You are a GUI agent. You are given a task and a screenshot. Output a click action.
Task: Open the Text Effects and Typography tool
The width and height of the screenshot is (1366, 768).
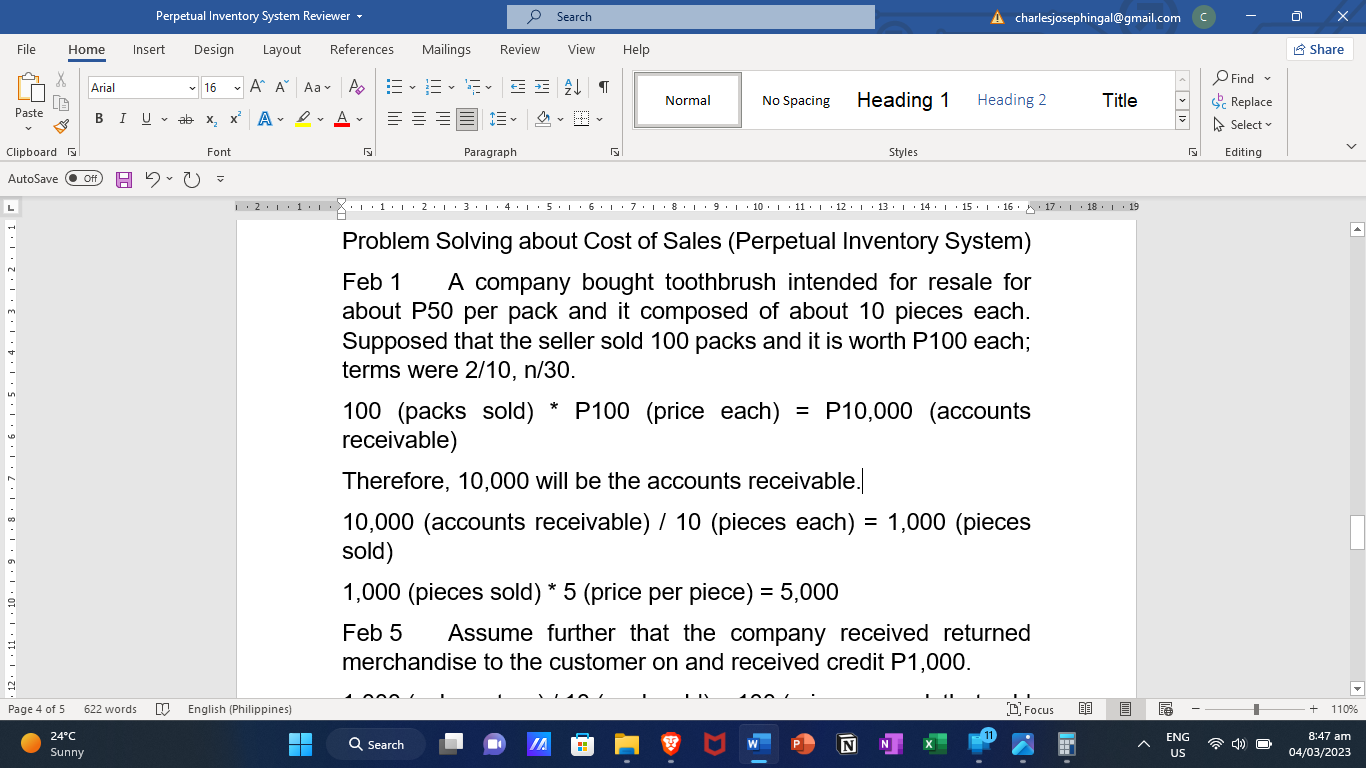(266, 119)
